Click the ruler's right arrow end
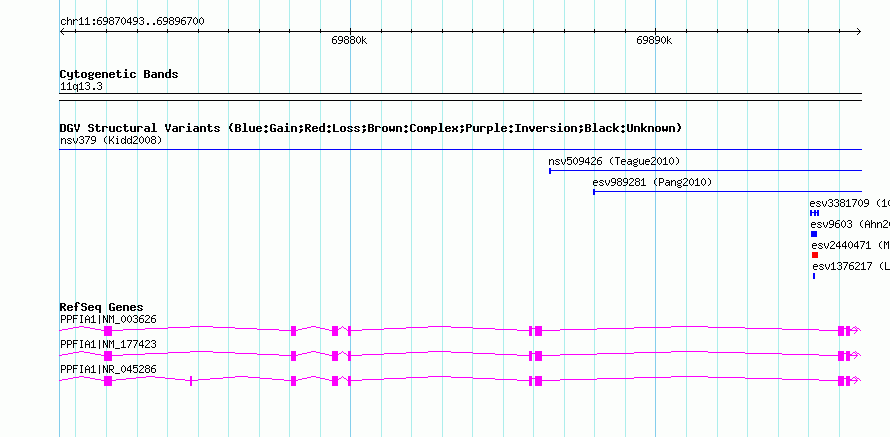The image size is (890, 437). [x=859, y=32]
